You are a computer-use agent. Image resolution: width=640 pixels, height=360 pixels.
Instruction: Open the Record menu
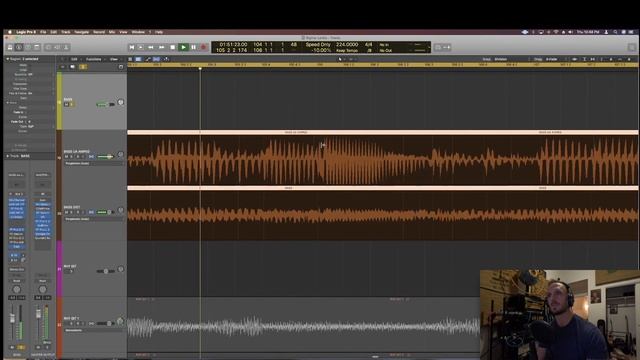click(99, 32)
